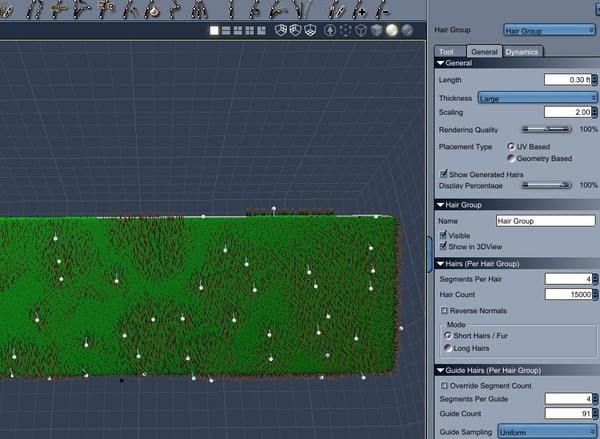
Task: Select the V-shaped two-strand hair tool
Action: click(302, 9)
